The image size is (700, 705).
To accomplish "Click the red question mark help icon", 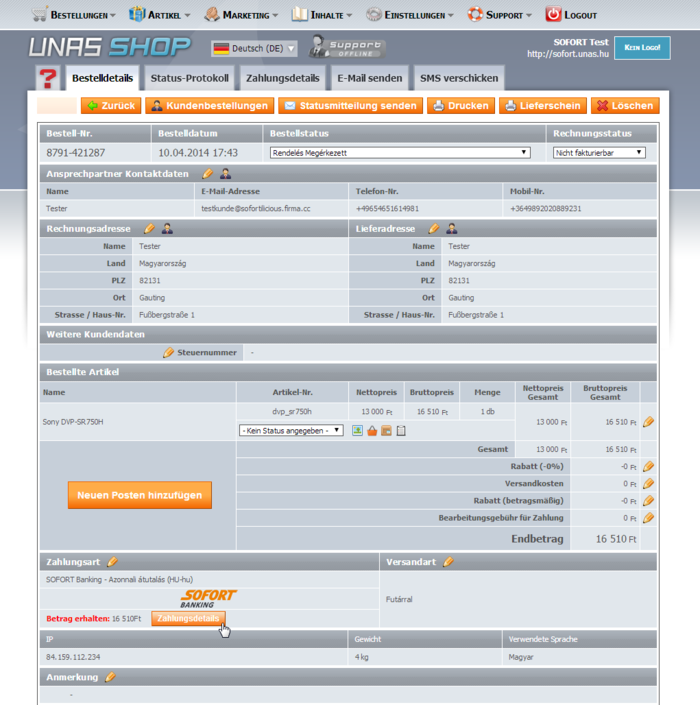I will 46,78.
